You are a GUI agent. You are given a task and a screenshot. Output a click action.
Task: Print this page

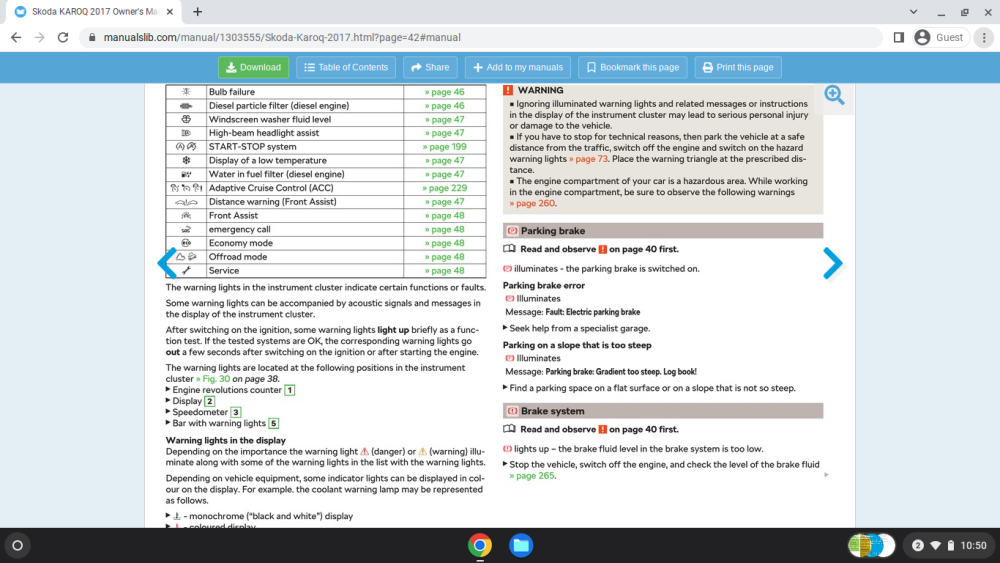(x=738, y=67)
